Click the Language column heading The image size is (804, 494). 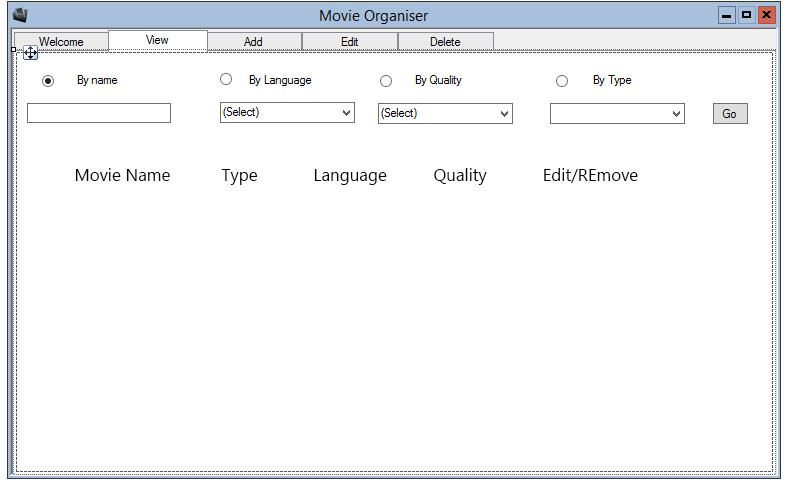[x=350, y=175]
